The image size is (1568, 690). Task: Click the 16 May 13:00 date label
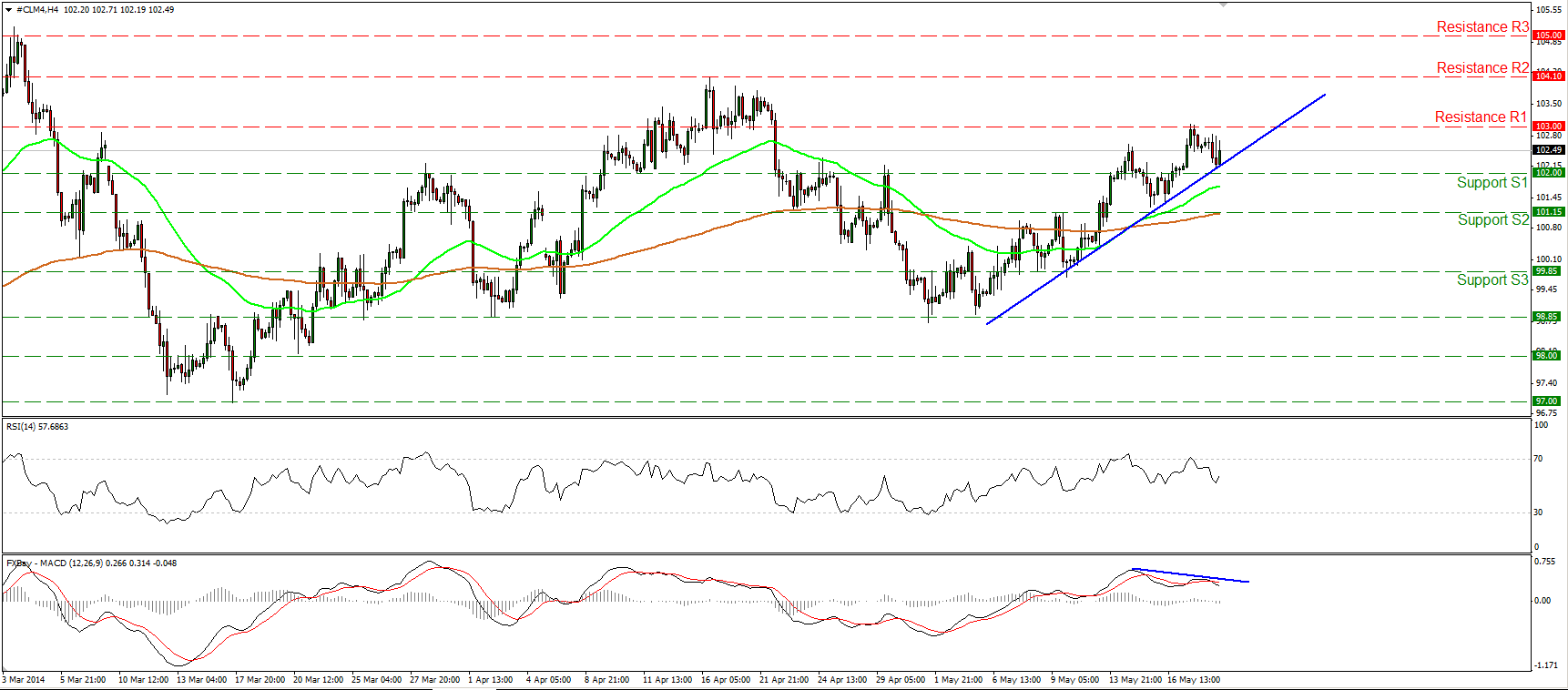(x=1194, y=680)
